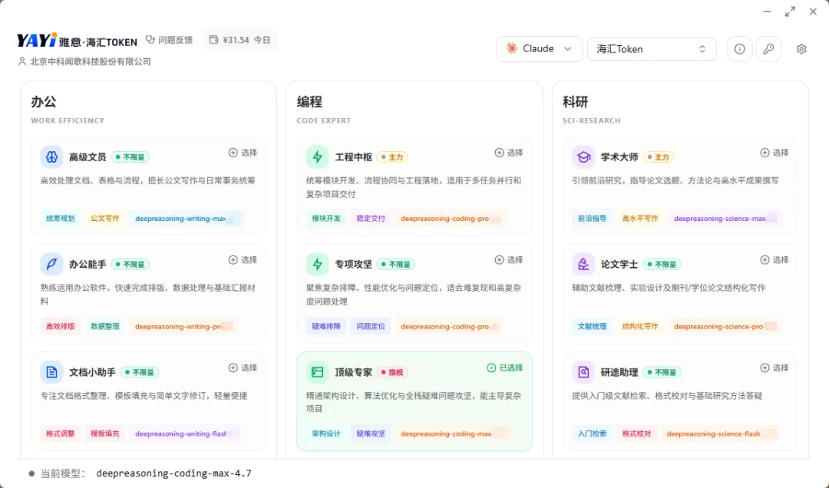
Task: Click the 办公能手 feather icon
Action: click(51, 264)
